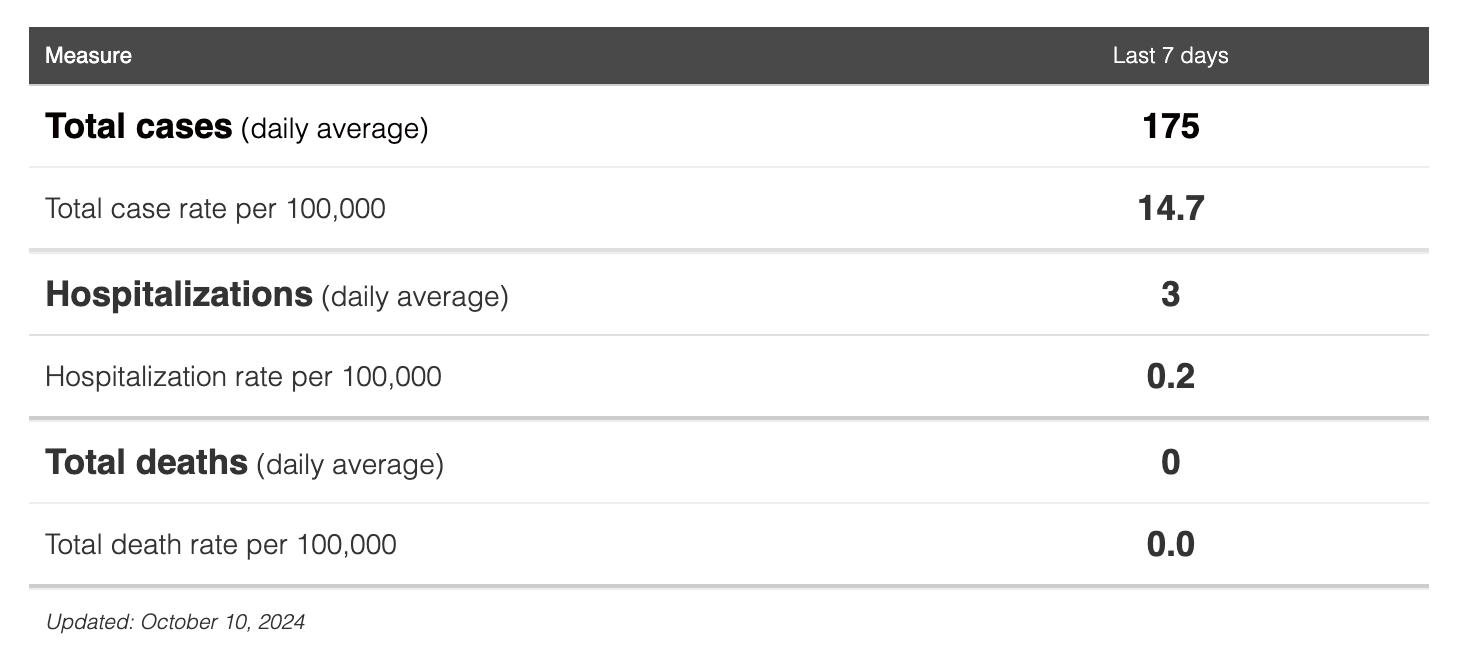Select the total deaths daily average value 0
This screenshot has width=1460, height=660.
click(1170, 463)
